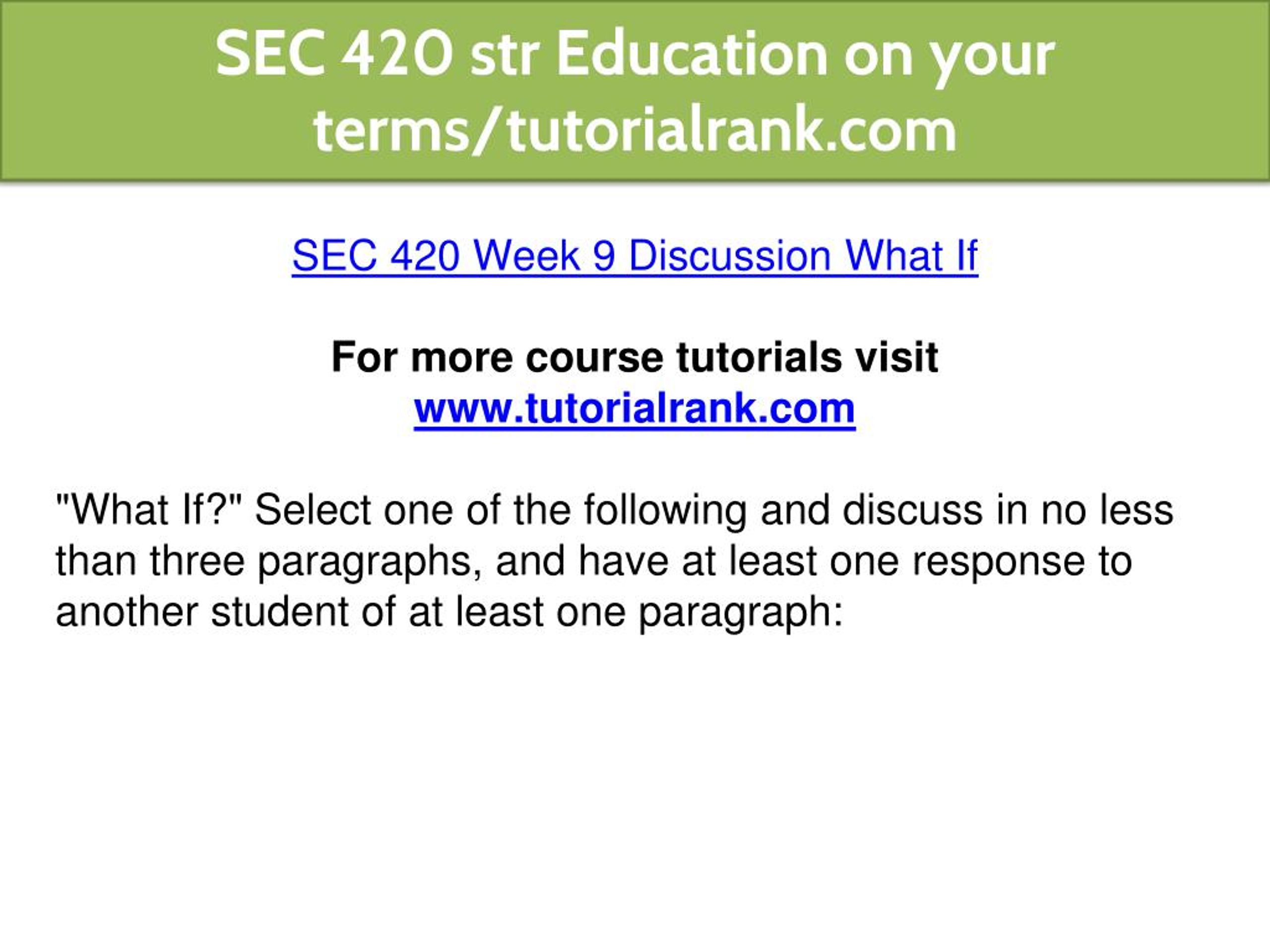The width and height of the screenshot is (1270, 952).
Task: Select the title line 'SEC 420 str Education on your'
Action: [635, 55]
